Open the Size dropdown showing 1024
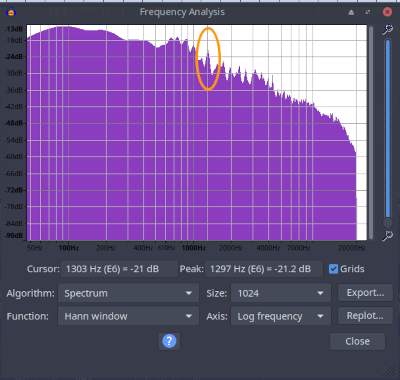This screenshot has width=400, height=380. [x=281, y=293]
